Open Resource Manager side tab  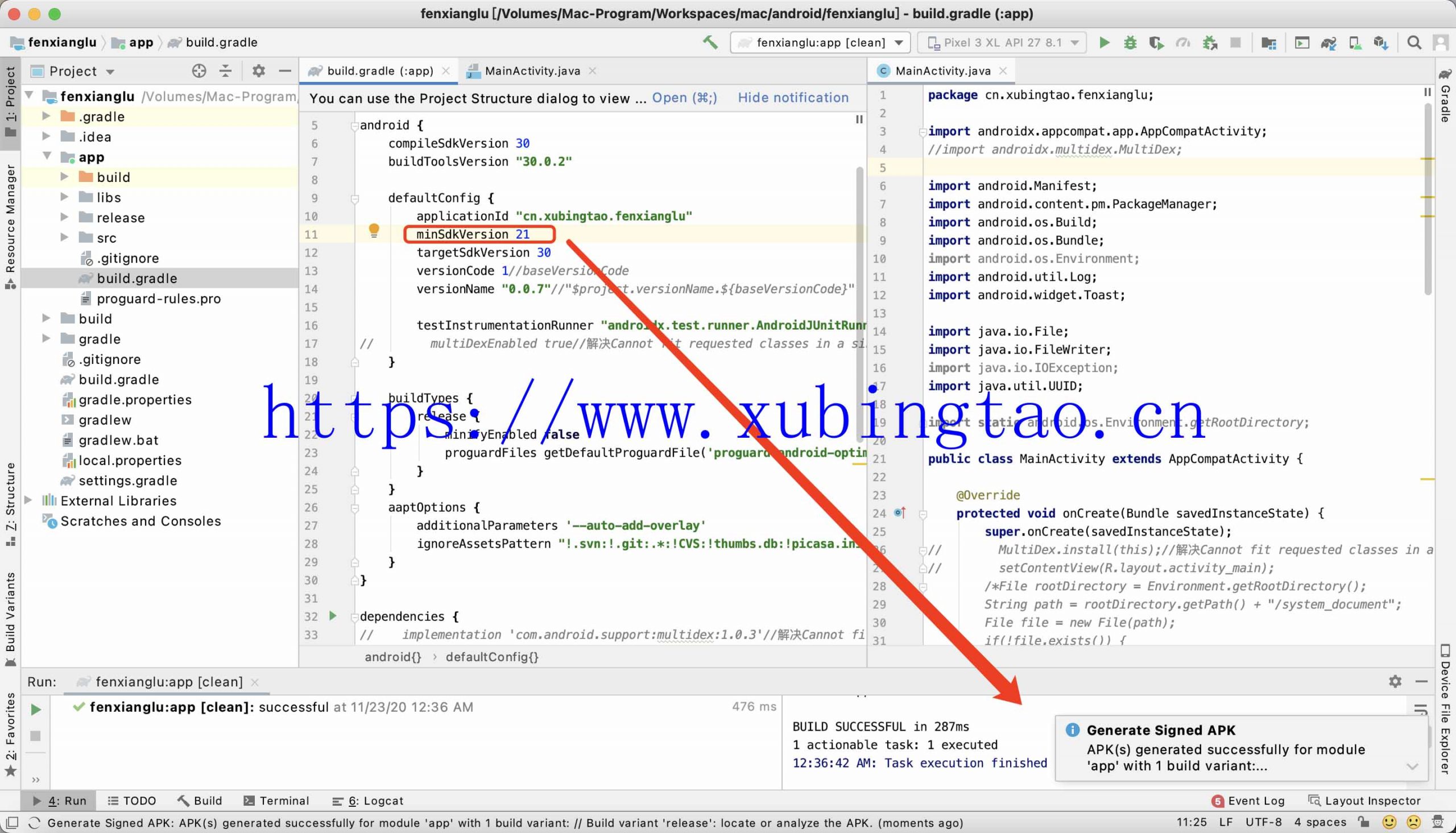click(x=10, y=226)
